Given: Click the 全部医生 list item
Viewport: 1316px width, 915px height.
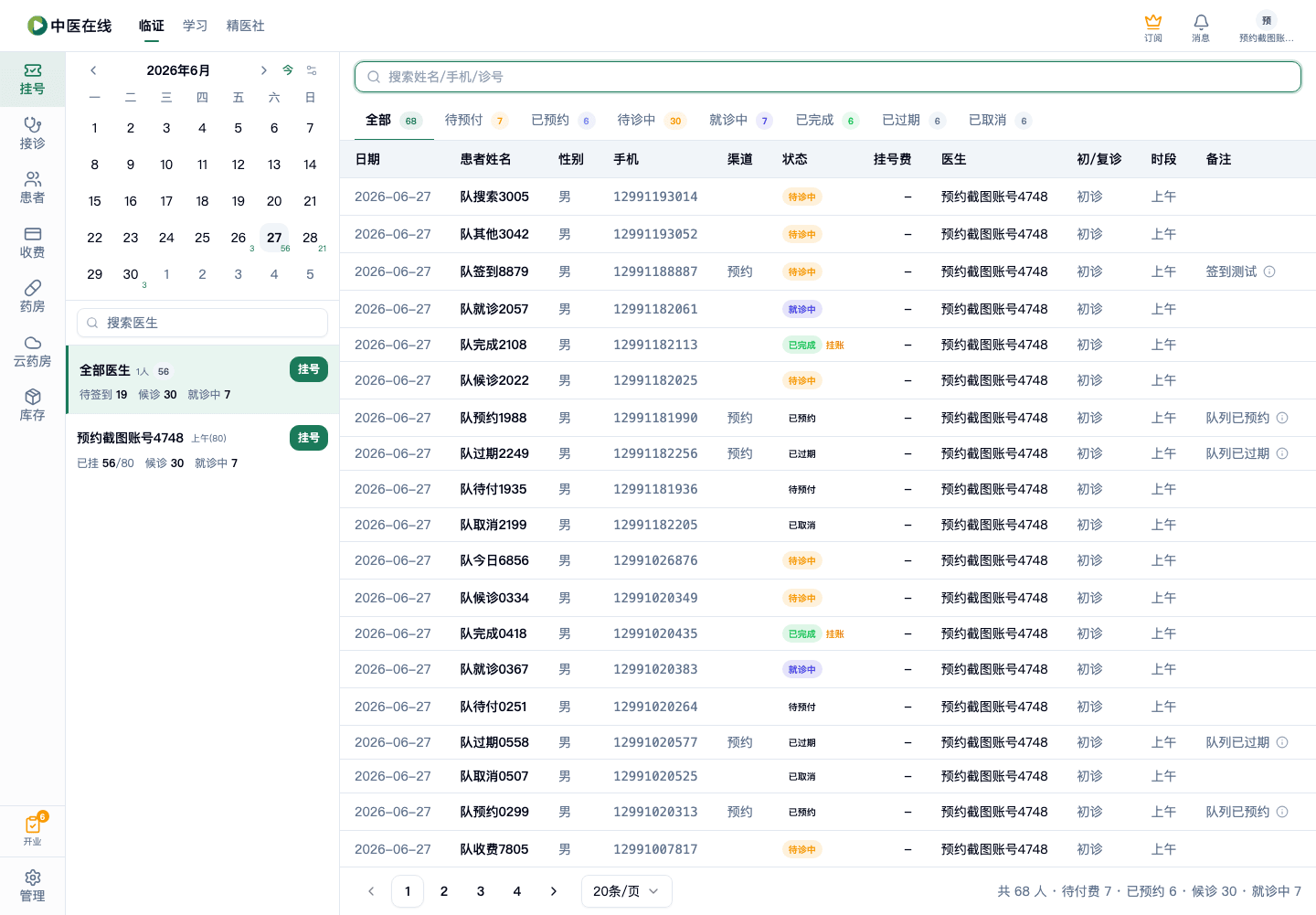Looking at the screenshot, I should click(203, 379).
